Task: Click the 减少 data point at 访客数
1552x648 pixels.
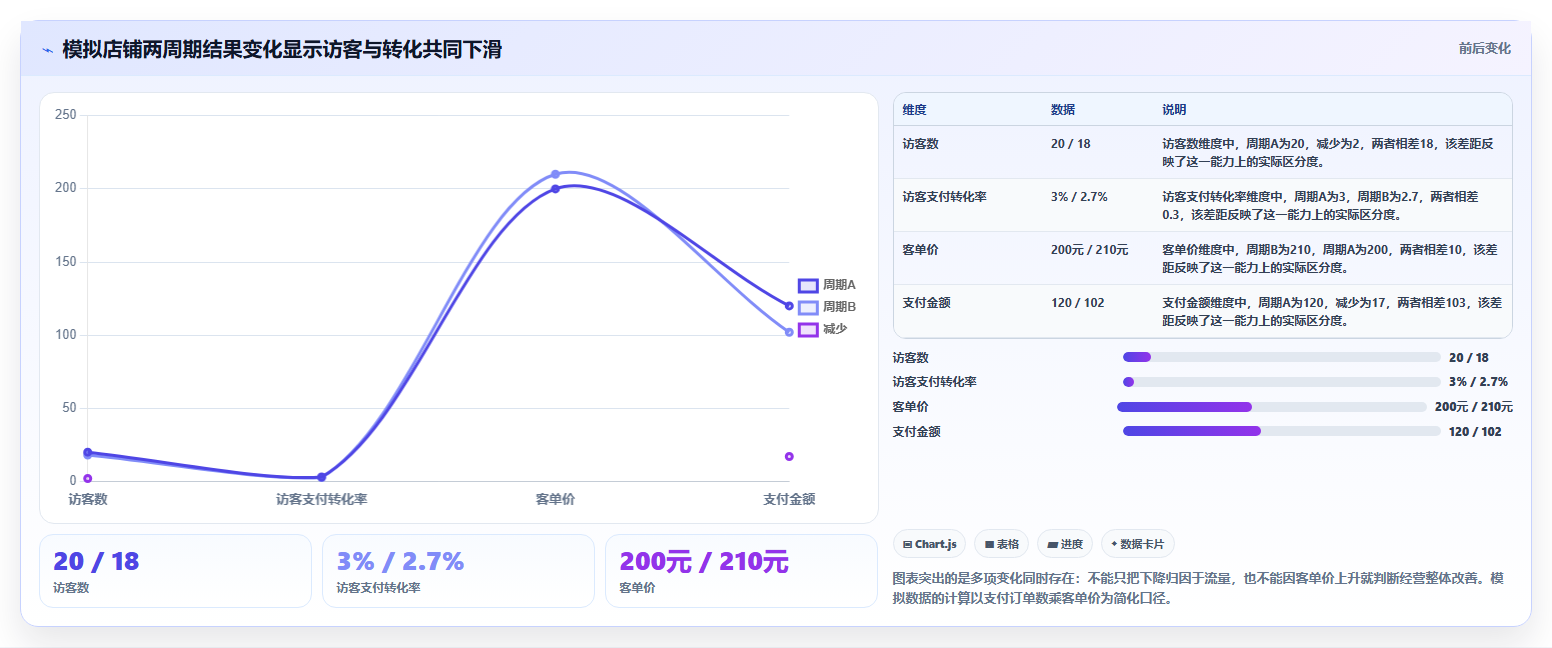Action: point(88,479)
